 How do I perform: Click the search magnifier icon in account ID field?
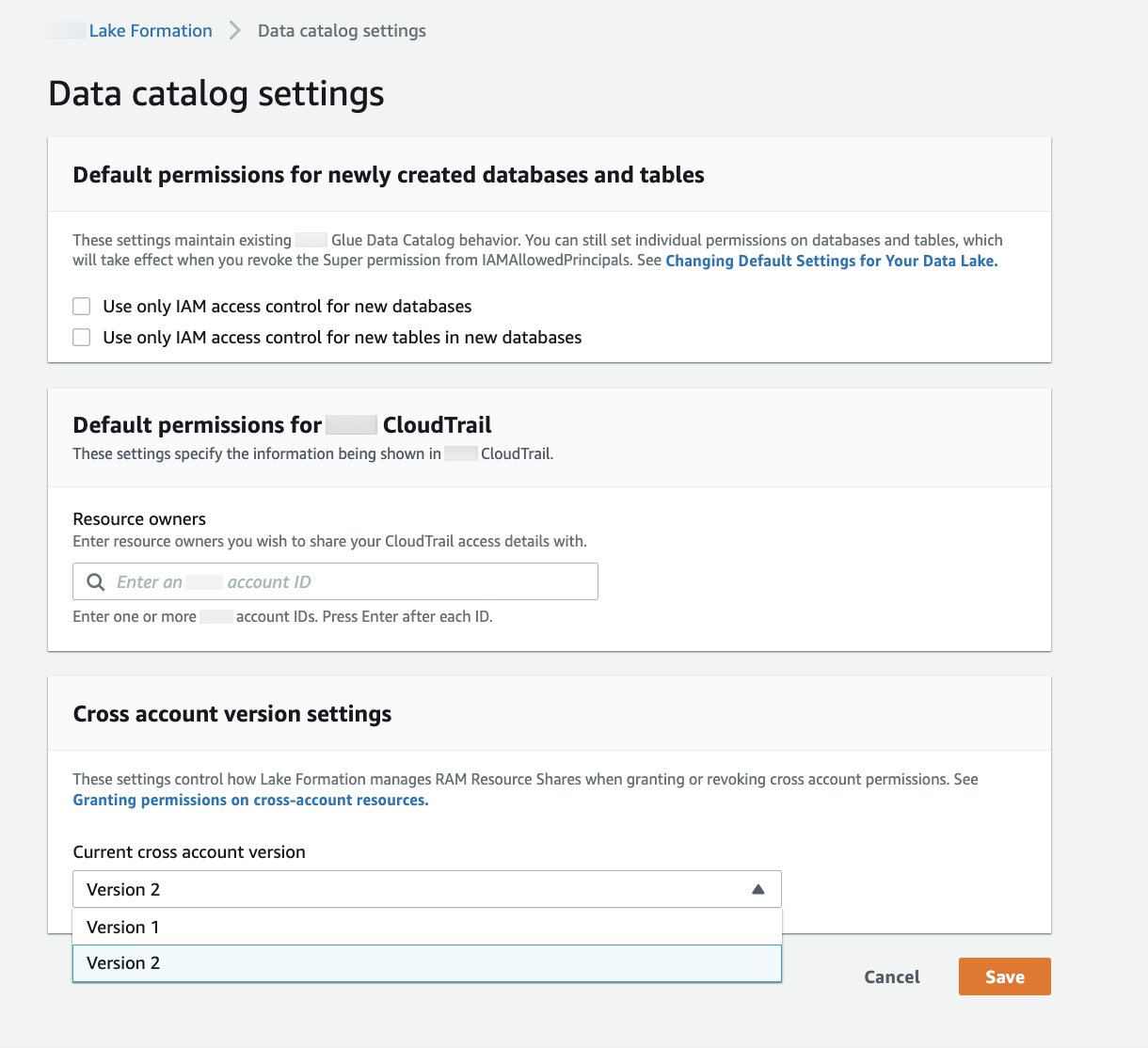tap(95, 582)
